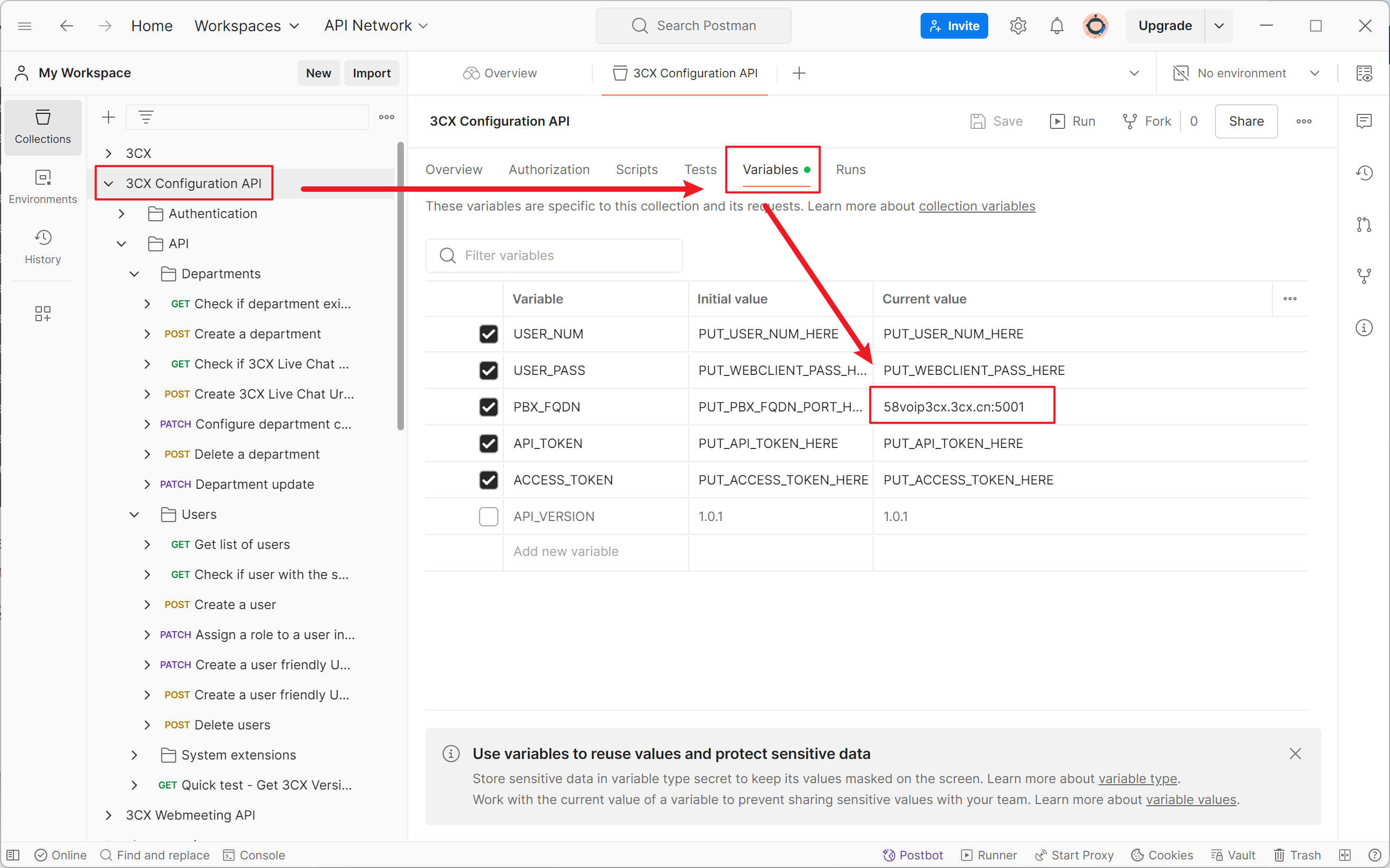Click the Invite button
This screenshot has width=1390, height=868.
coord(954,26)
